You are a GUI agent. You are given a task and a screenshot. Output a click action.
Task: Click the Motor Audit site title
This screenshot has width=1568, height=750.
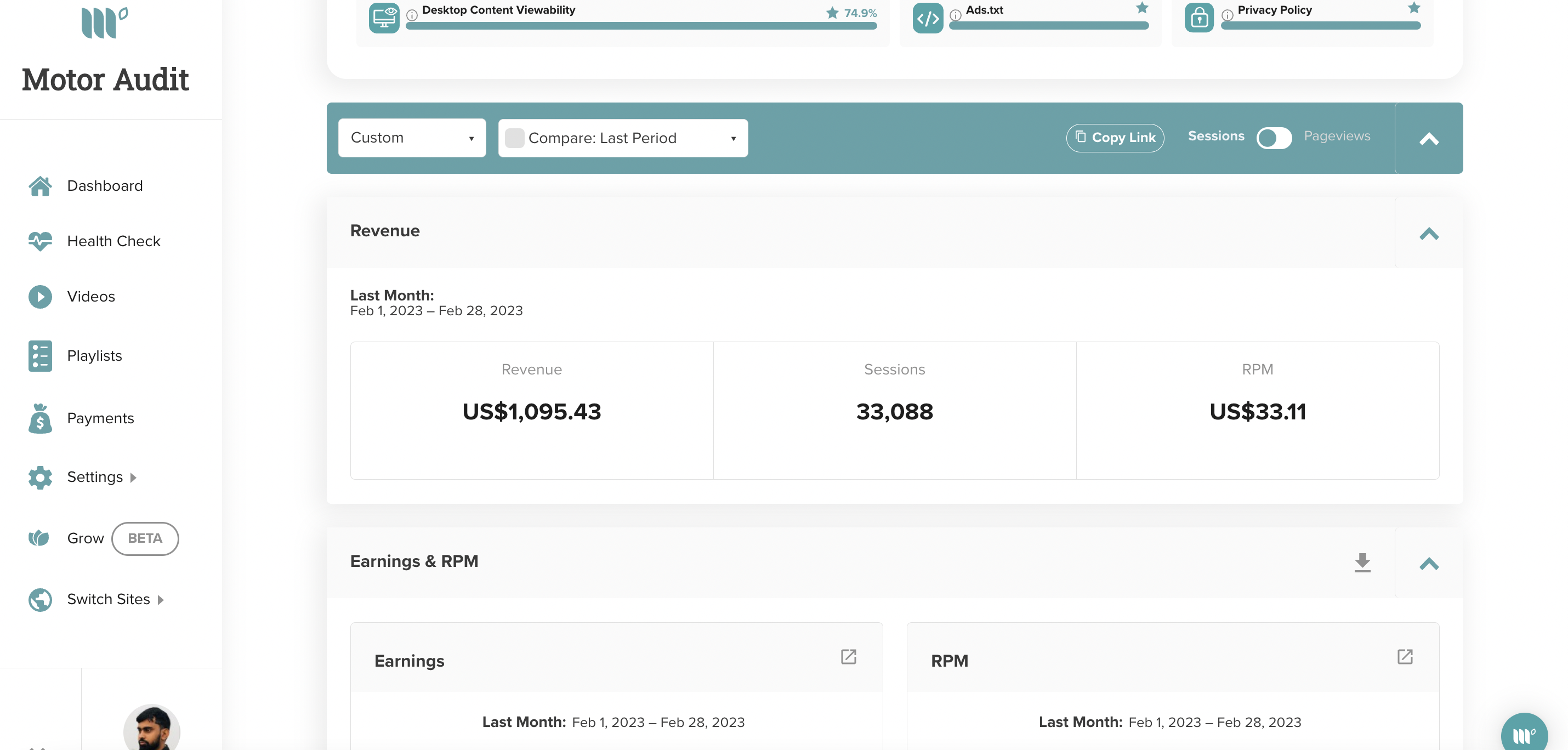(x=105, y=79)
